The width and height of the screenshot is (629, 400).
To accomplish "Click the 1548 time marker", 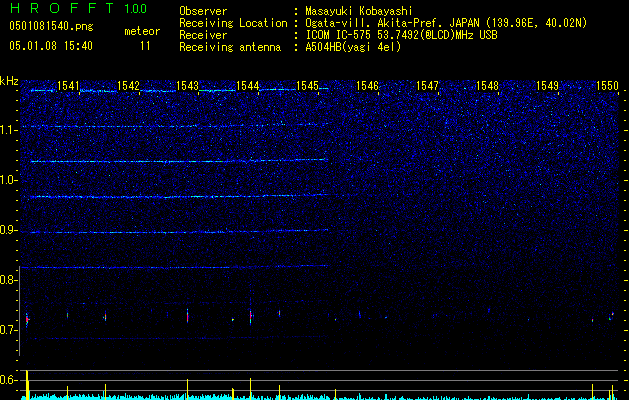I will [487, 86].
